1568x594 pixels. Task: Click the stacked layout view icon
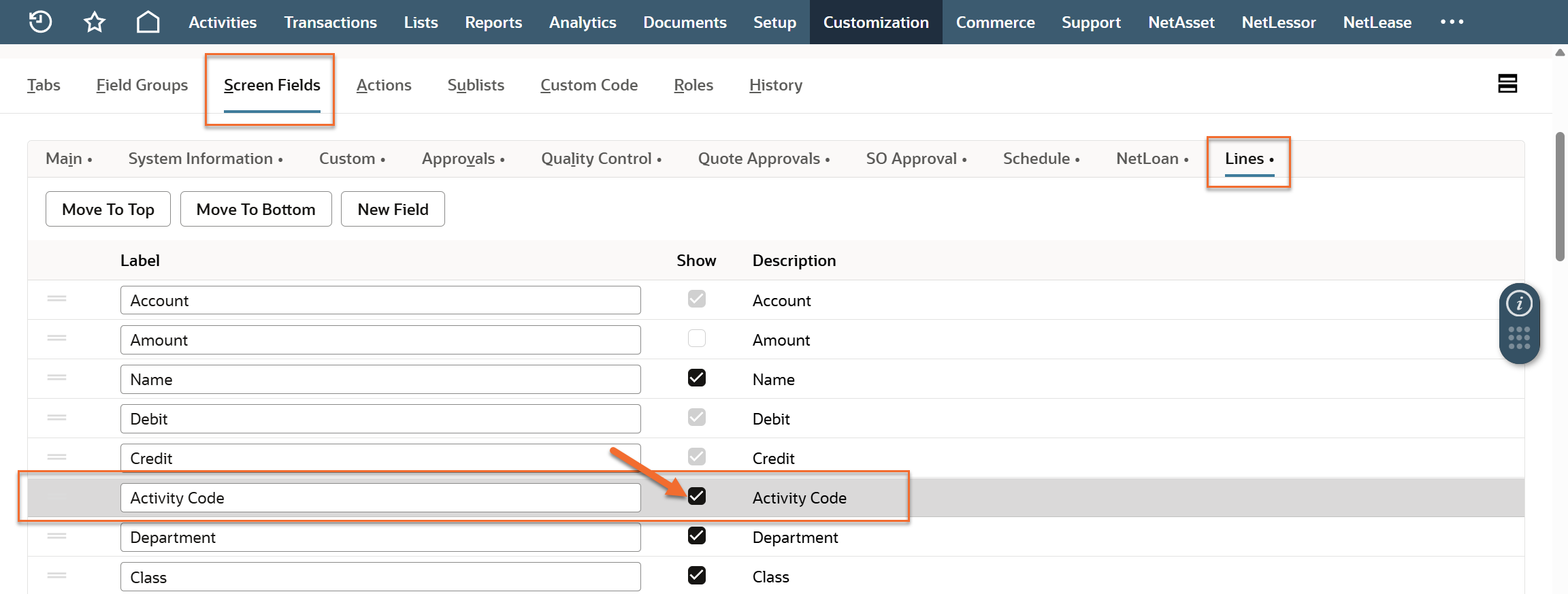(x=1507, y=84)
